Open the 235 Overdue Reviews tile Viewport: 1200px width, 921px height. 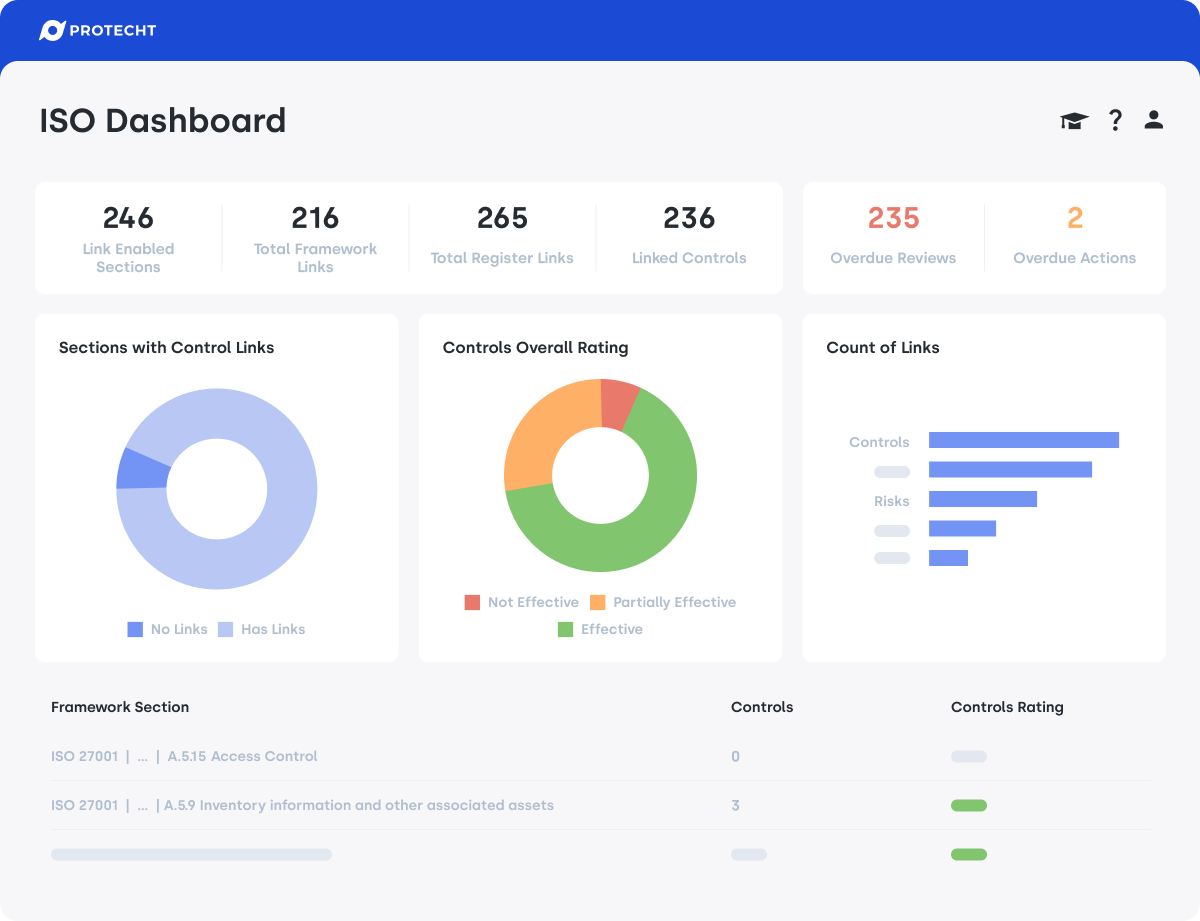coord(893,237)
